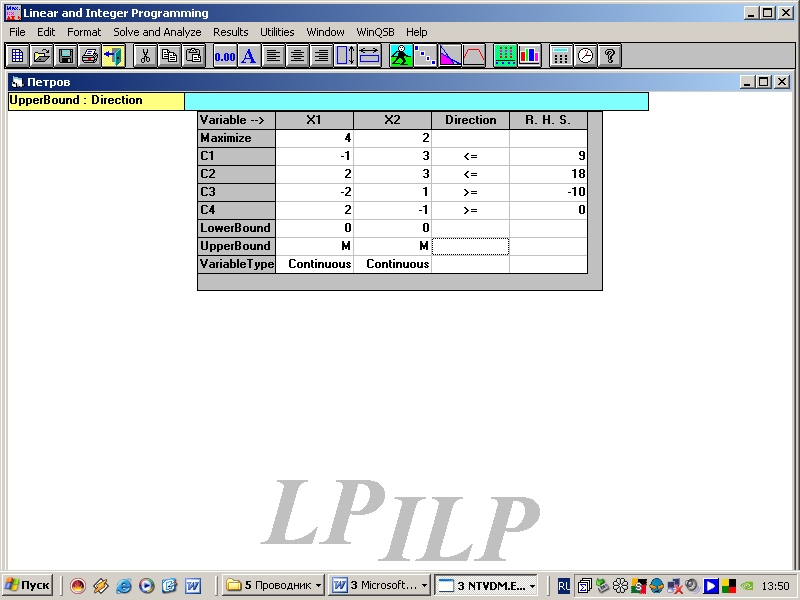Image resolution: width=800 pixels, height=600 pixels.
Task: Open the WinQSB menu
Action: (x=376, y=32)
